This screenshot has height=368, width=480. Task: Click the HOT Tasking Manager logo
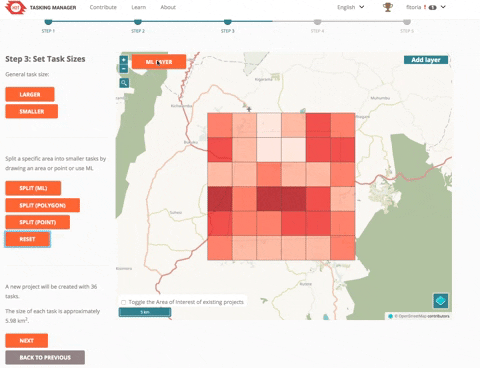(15, 7)
